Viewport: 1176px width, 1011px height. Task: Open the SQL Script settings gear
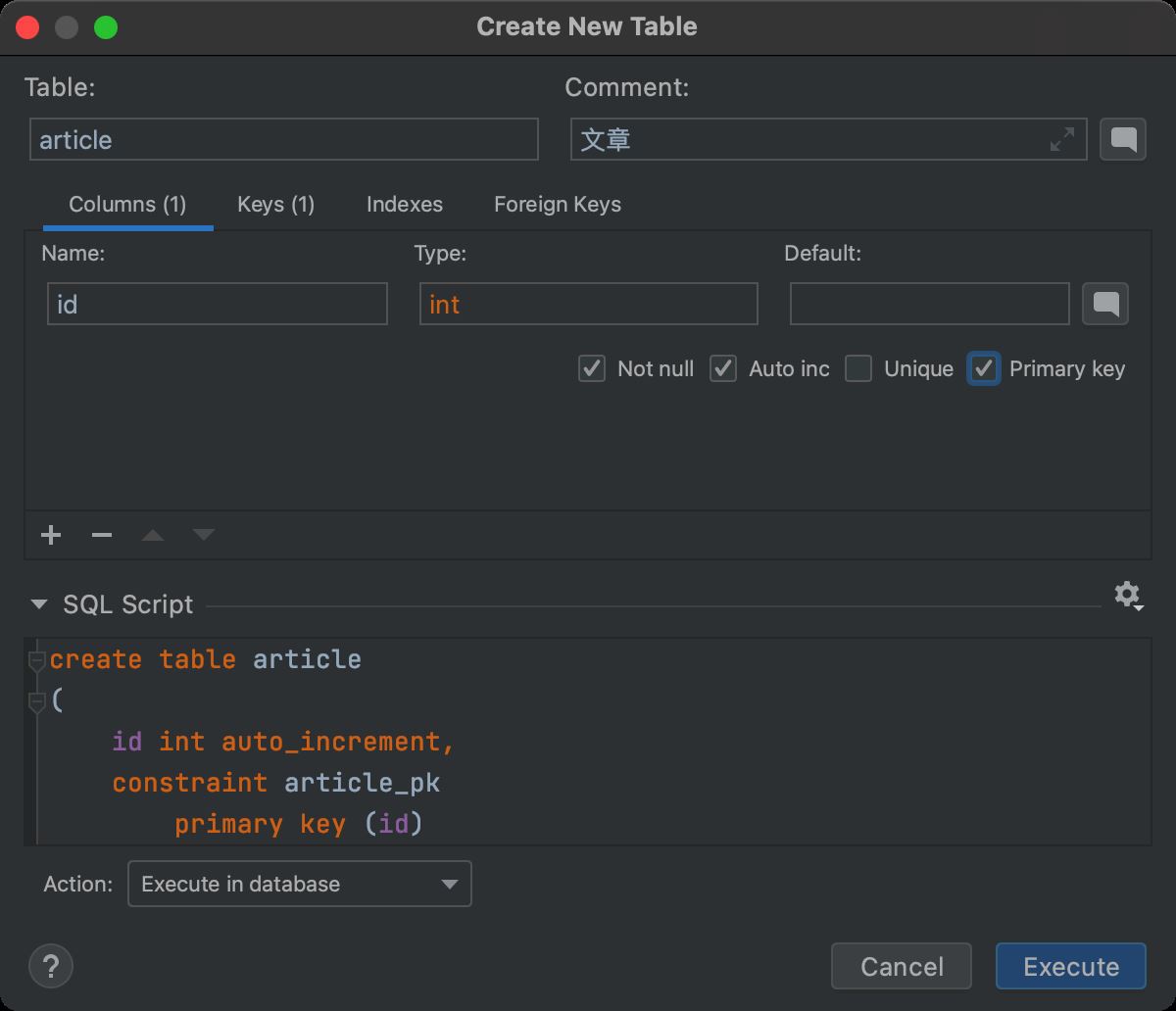(x=1128, y=595)
